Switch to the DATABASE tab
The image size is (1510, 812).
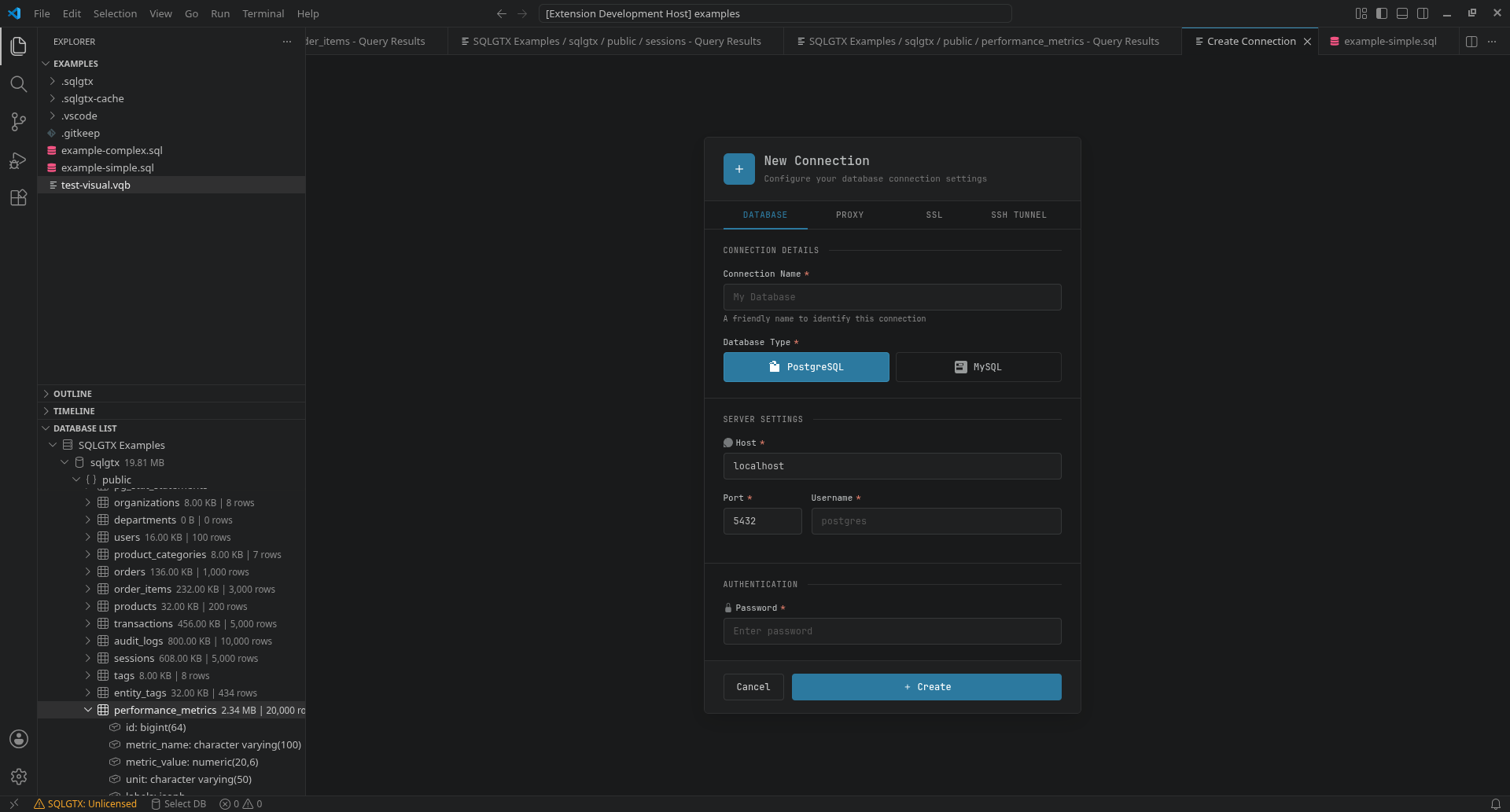pos(765,215)
